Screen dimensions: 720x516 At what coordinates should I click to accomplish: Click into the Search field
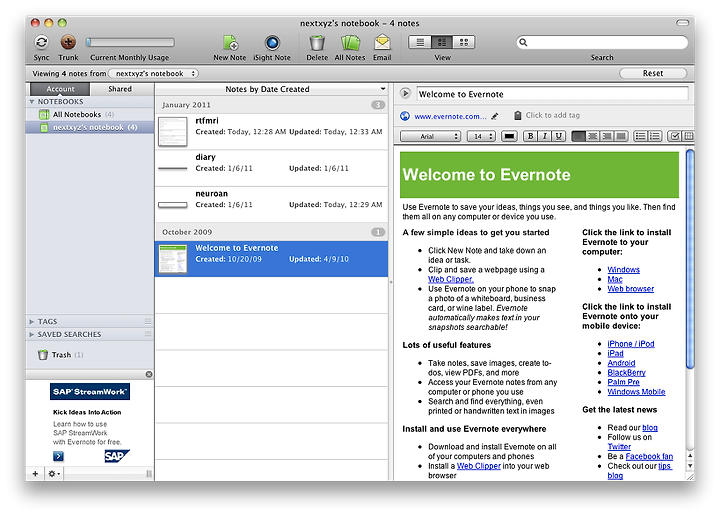pyautogui.click(x=602, y=42)
